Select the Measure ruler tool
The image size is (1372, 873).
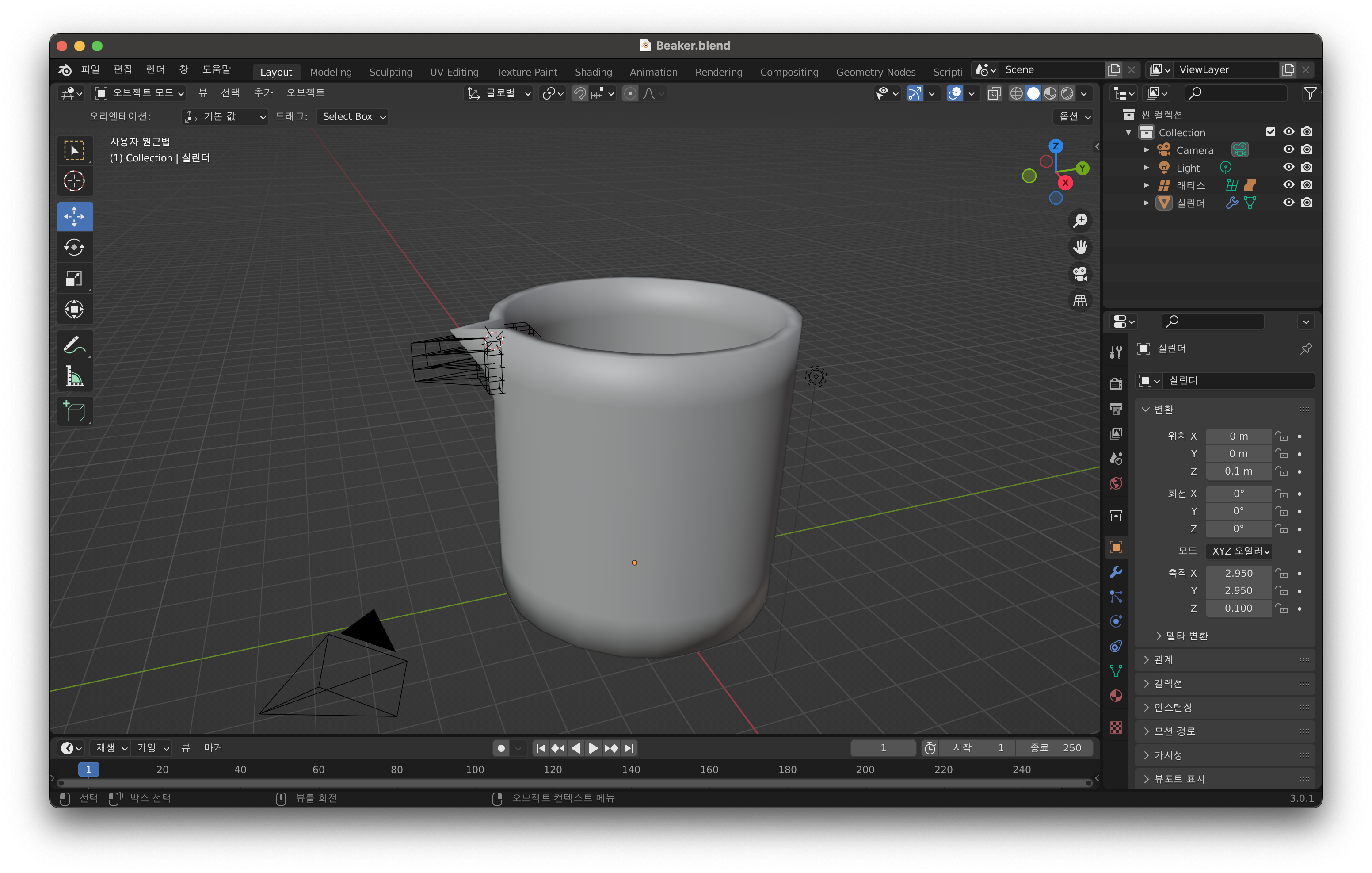click(74, 377)
